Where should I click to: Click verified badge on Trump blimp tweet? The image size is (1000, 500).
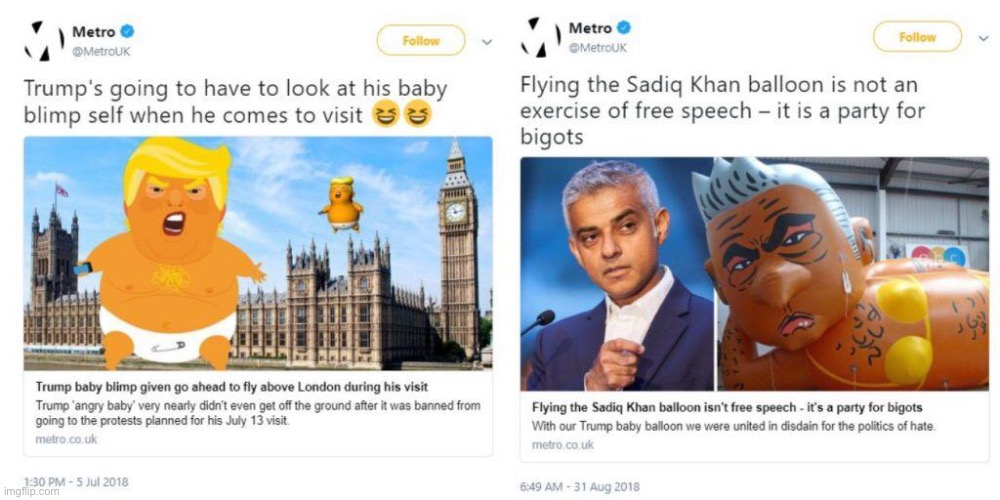pos(127,32)
